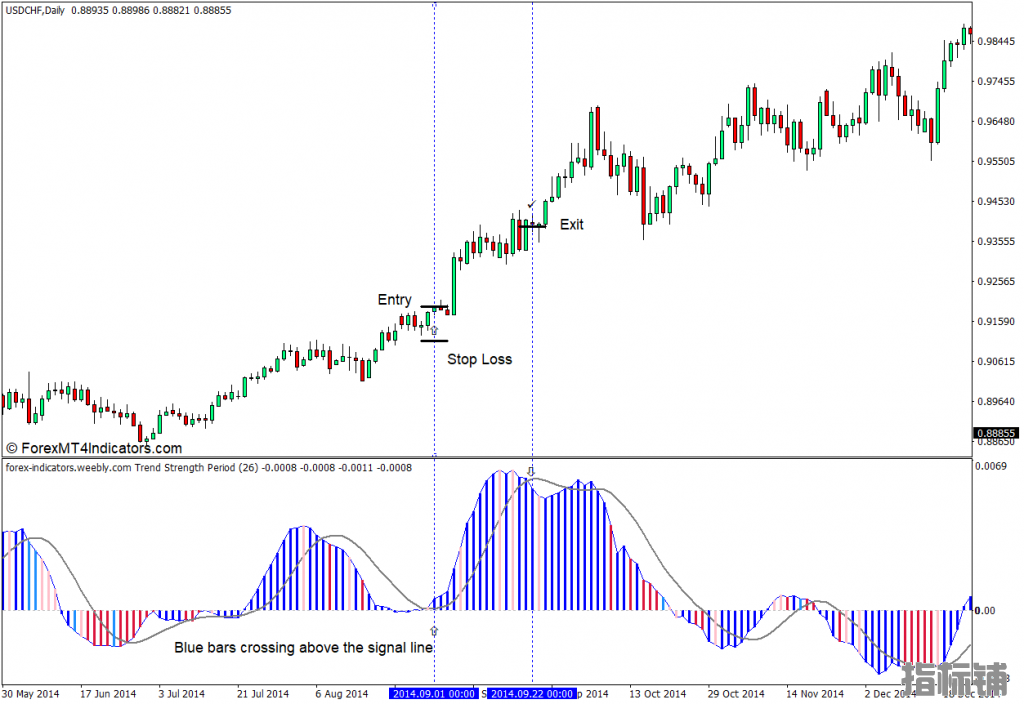Click the down arrow atop the indicator histogram
The image size is (1024, 704).
[531, 470]
